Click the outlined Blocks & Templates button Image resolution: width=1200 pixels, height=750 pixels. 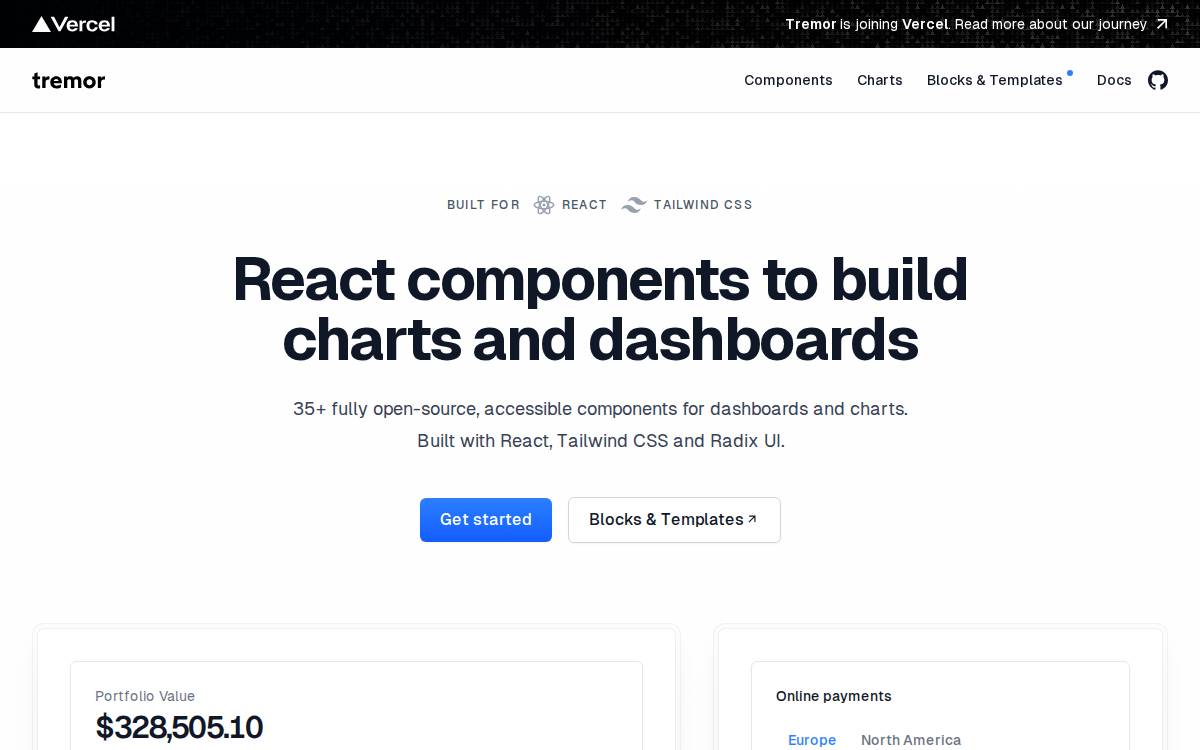tap(674, 520)
